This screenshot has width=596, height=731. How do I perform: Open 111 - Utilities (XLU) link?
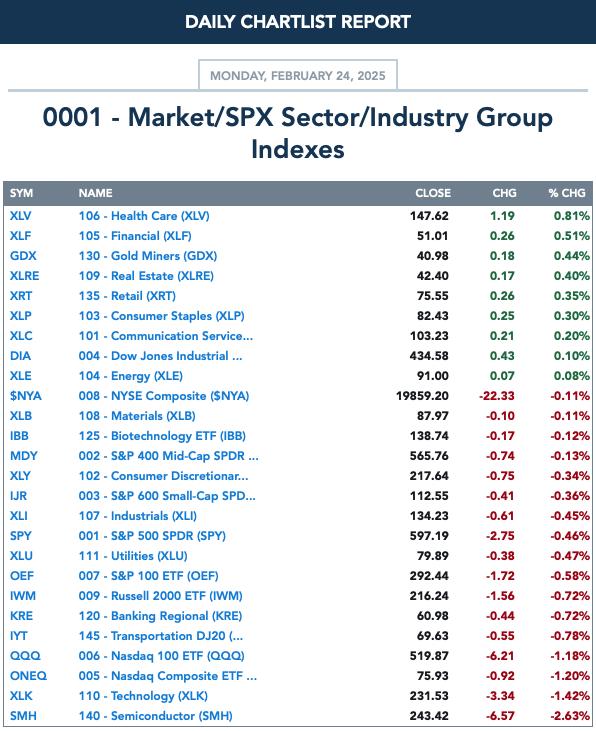click(x=133, y=556)
